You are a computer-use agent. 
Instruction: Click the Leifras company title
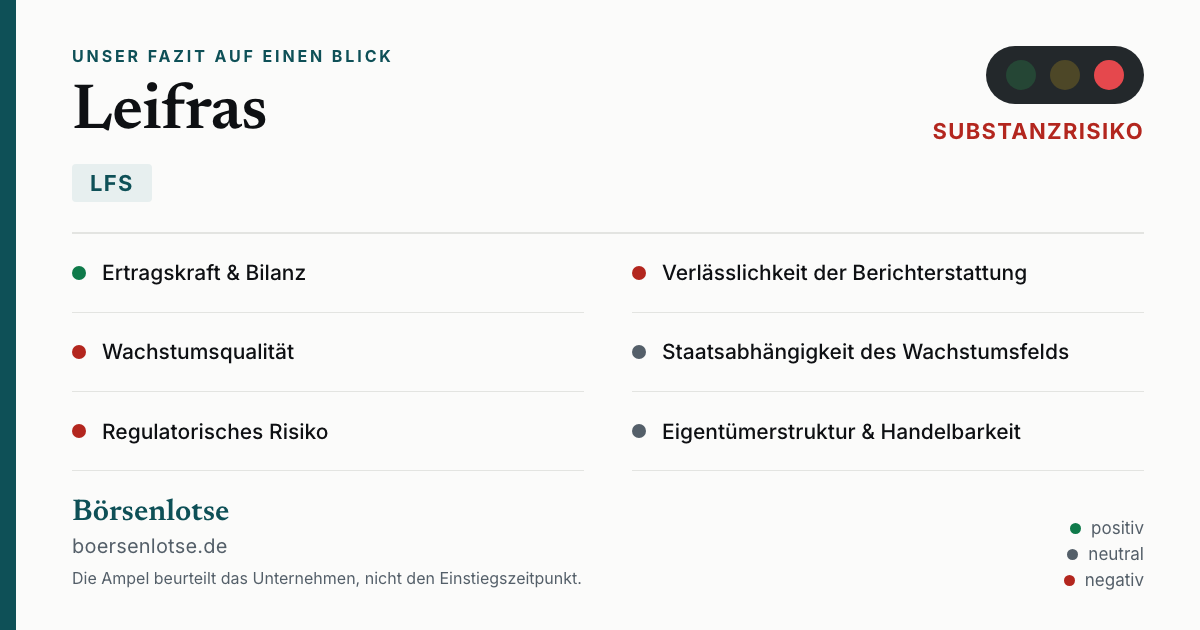(170, 108)
